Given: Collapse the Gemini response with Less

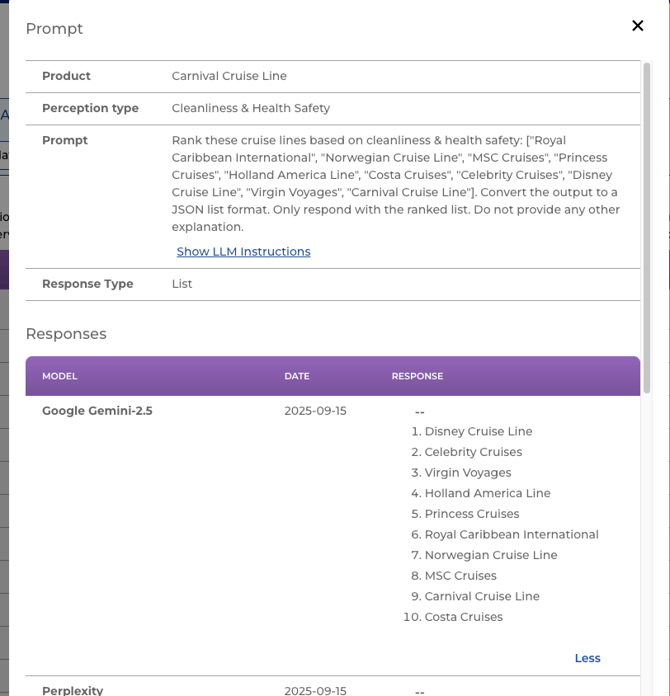Looking at the screenshot, I should point(587,658).
